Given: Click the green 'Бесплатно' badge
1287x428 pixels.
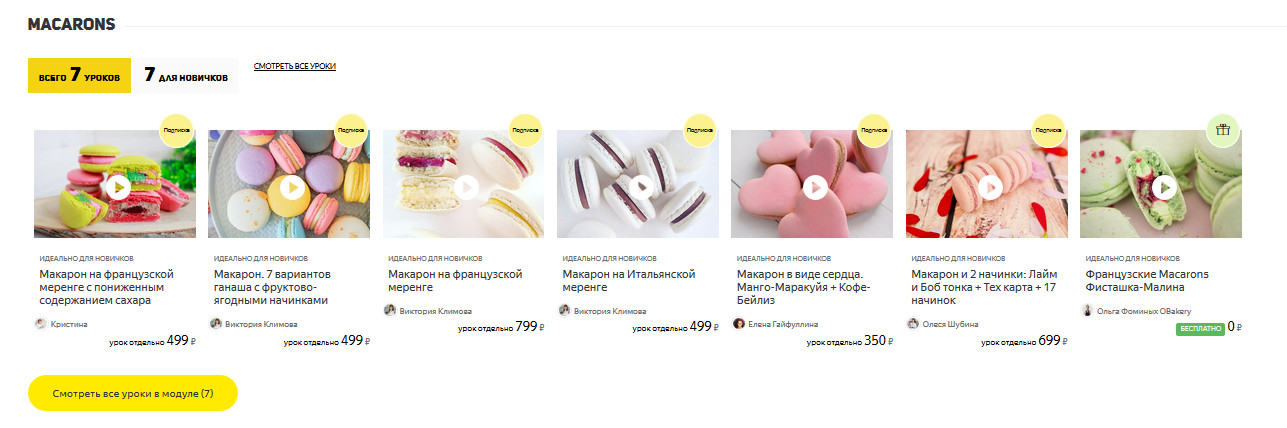Looking at the screenshot, I should click(1200, 328).
